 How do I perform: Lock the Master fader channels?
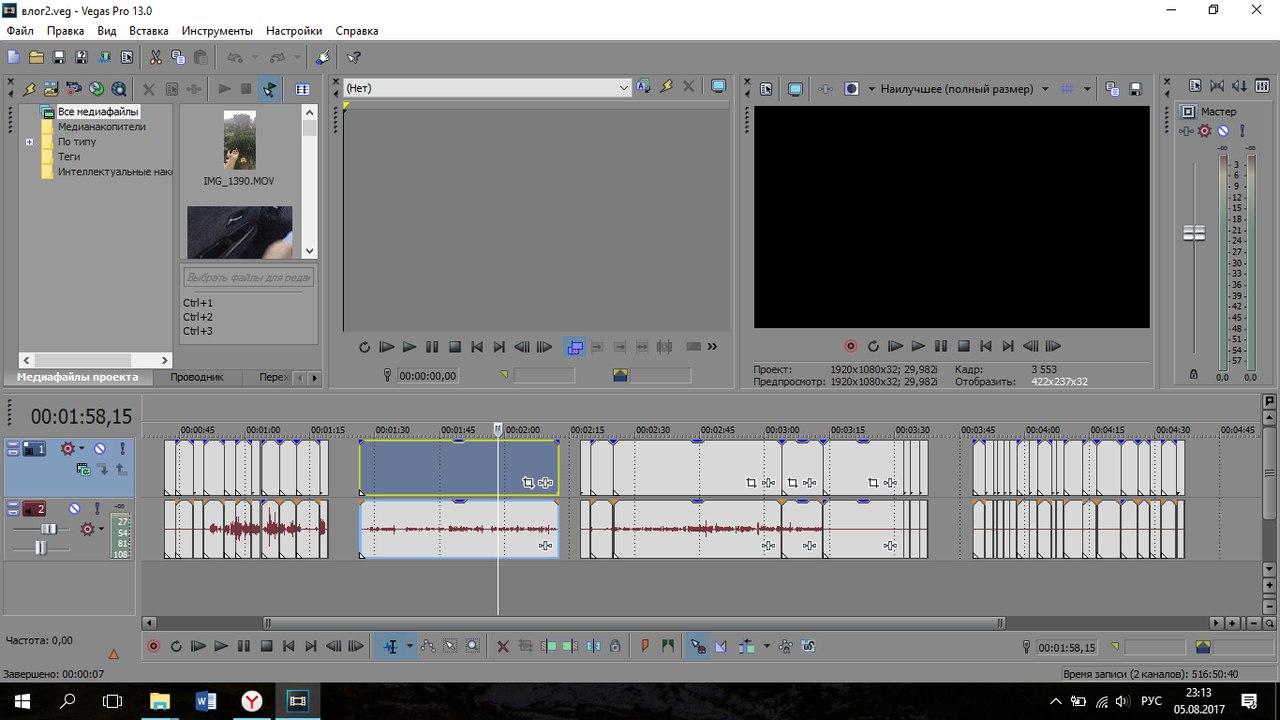point(1192,373)
